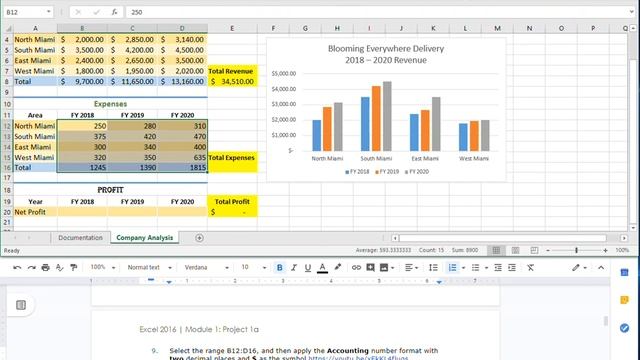Click the 100% zoom level in Excel

622,250
